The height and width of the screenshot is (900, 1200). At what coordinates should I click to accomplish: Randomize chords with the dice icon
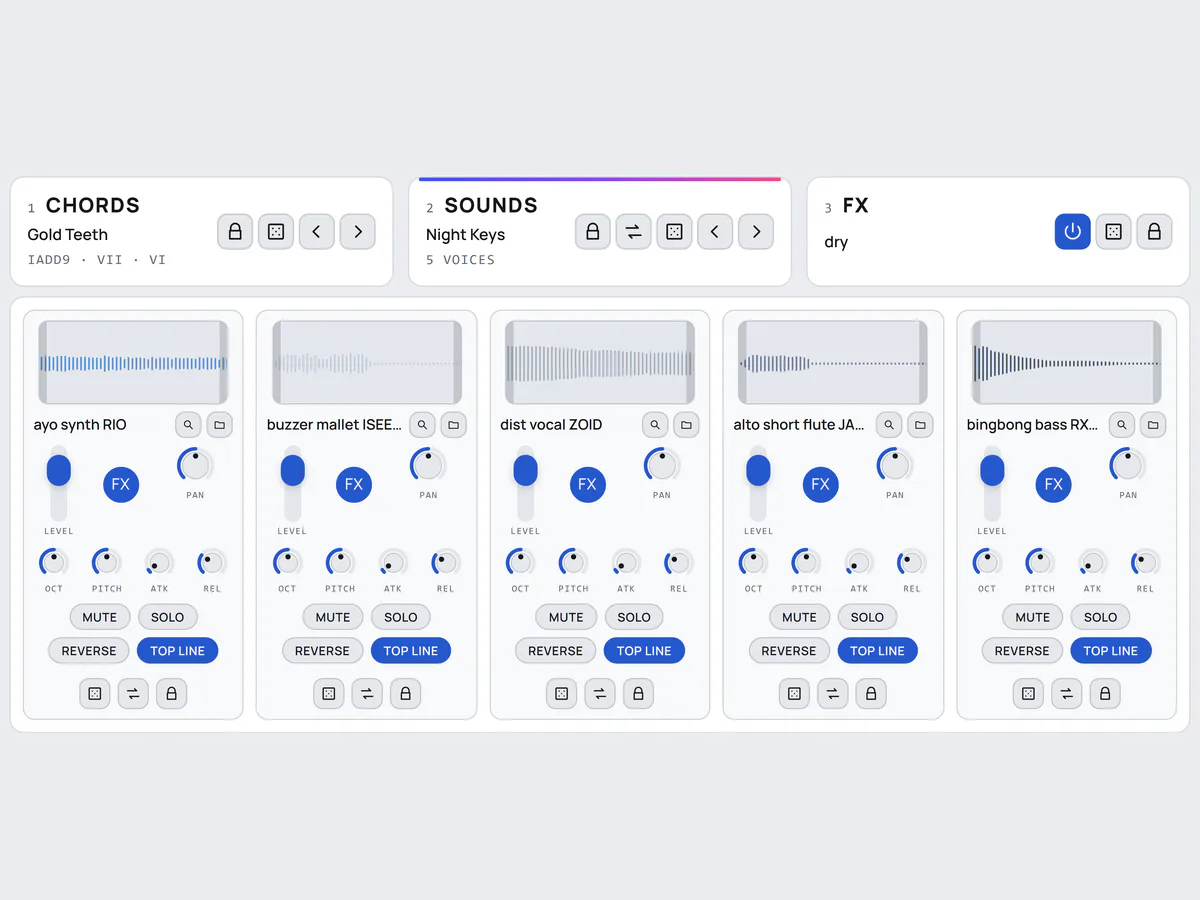276,232
